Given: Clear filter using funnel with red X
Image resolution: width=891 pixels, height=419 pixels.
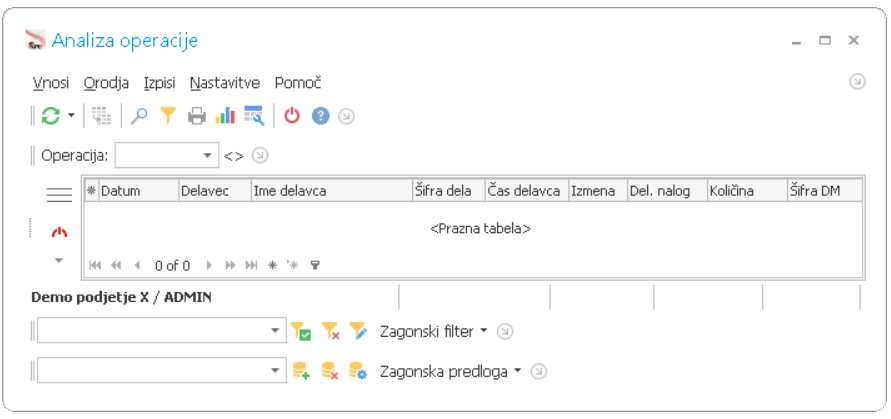Looking at the screenshot, I should pos(330,331).
